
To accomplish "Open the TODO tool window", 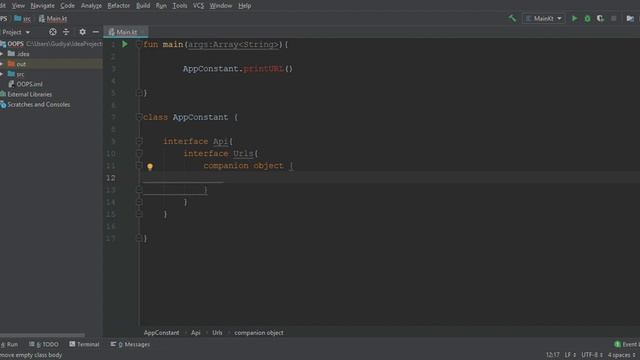I will tap(44, 344).
